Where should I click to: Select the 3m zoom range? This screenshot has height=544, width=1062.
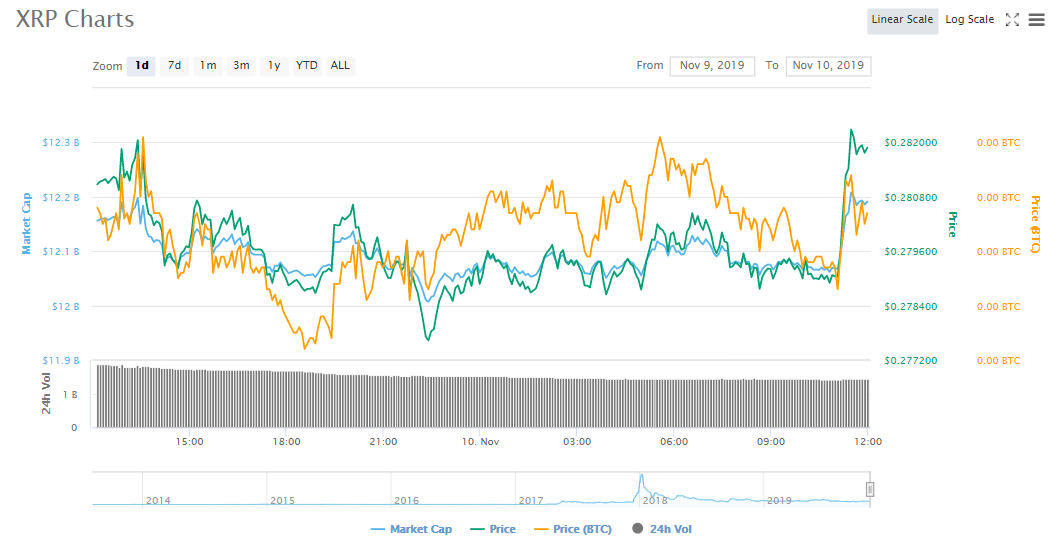[x=241, y=66]
